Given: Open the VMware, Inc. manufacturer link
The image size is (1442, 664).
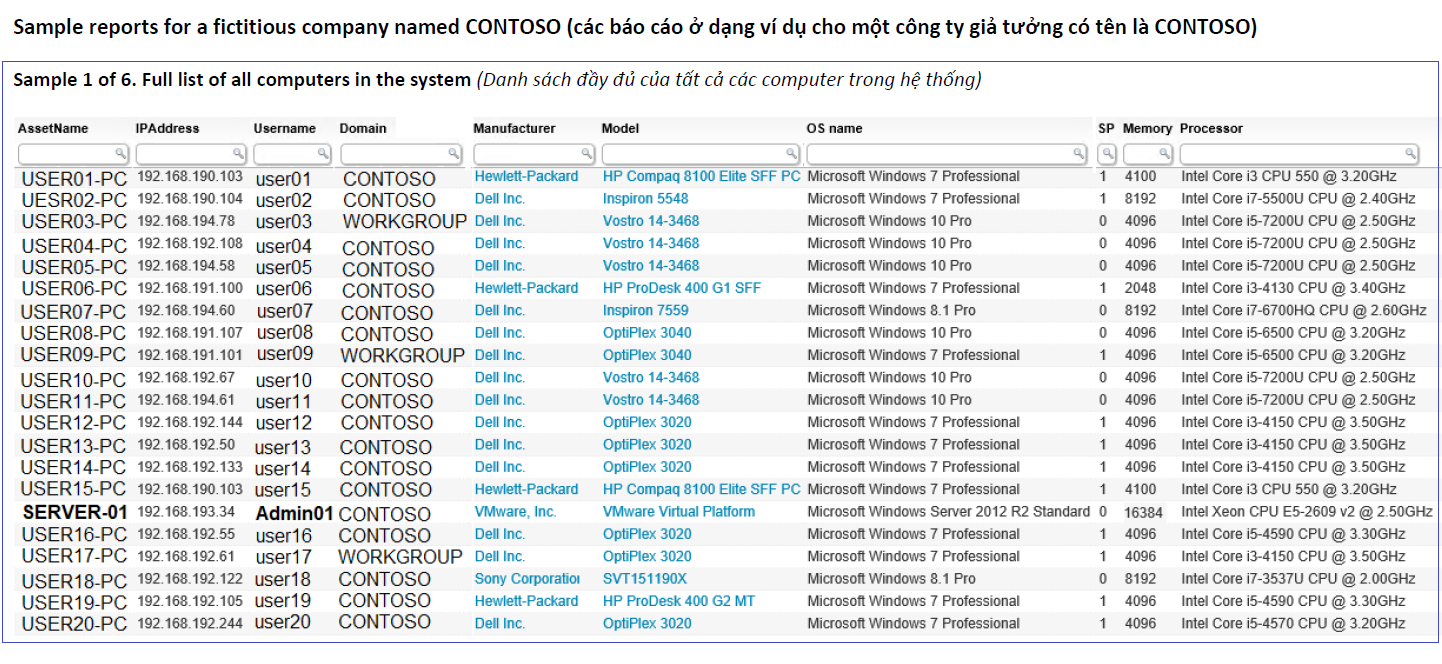Looking at the screenshot, I should click(x=515, y=511).
